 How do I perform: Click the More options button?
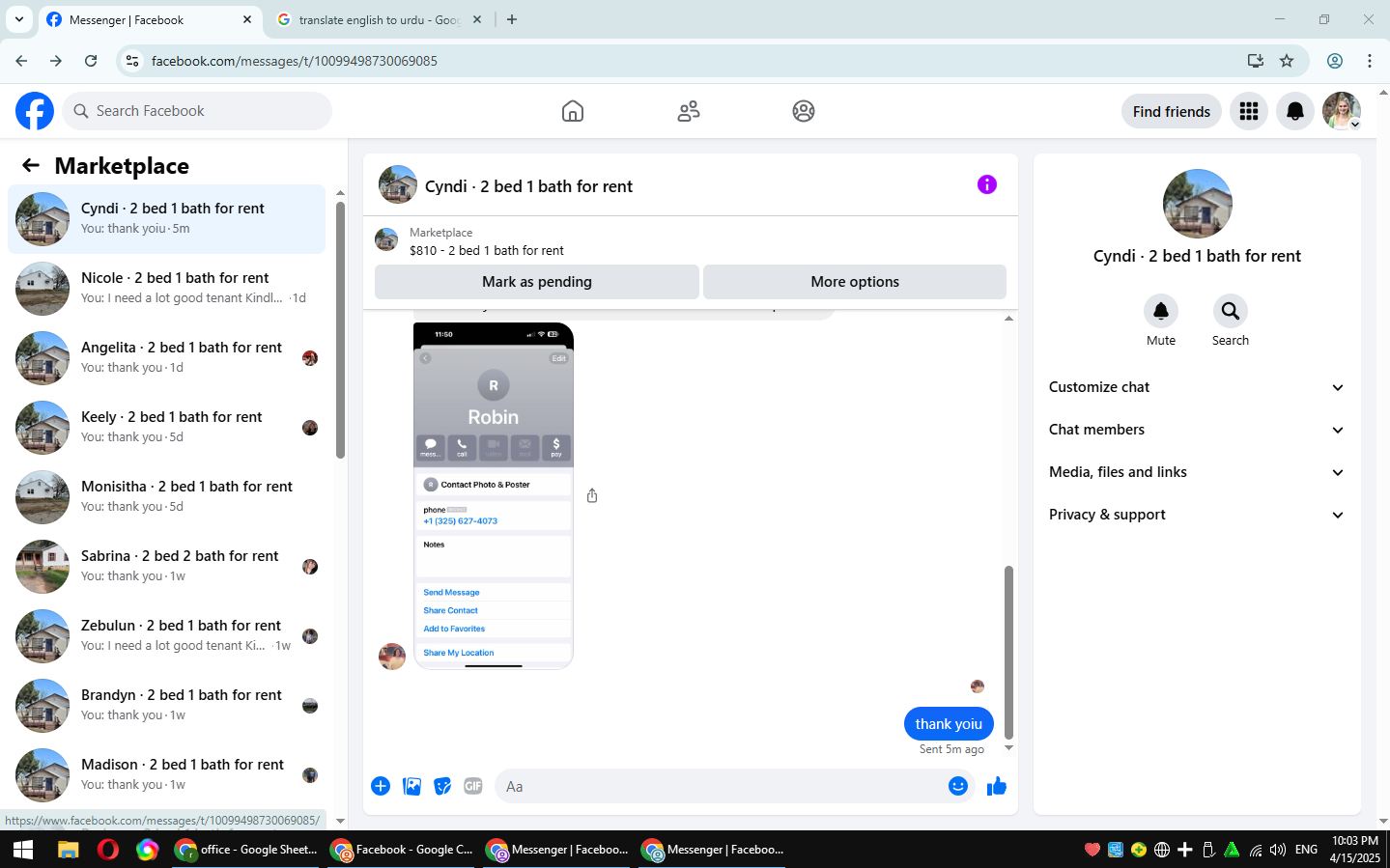tap(855, 282)
